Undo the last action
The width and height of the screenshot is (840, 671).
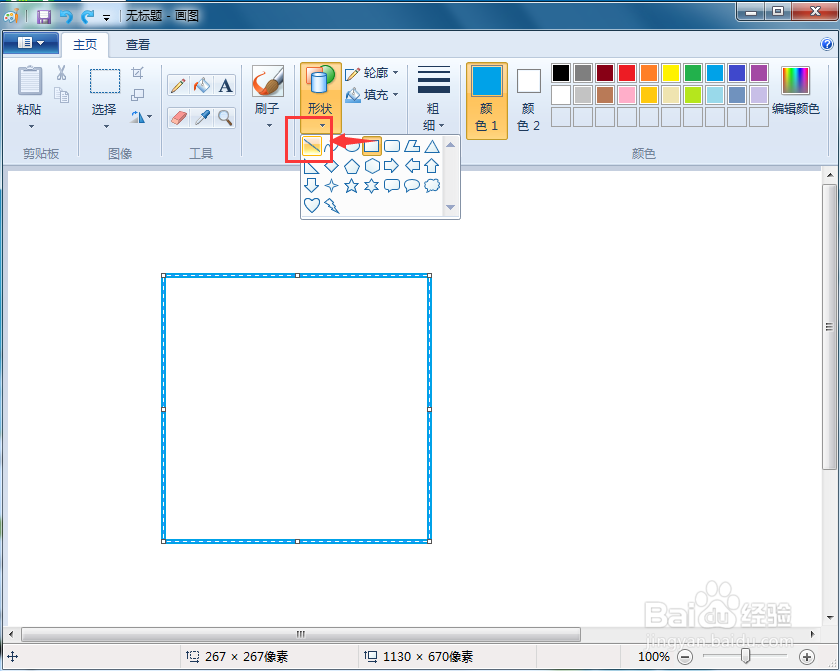(x=66, y=17)
